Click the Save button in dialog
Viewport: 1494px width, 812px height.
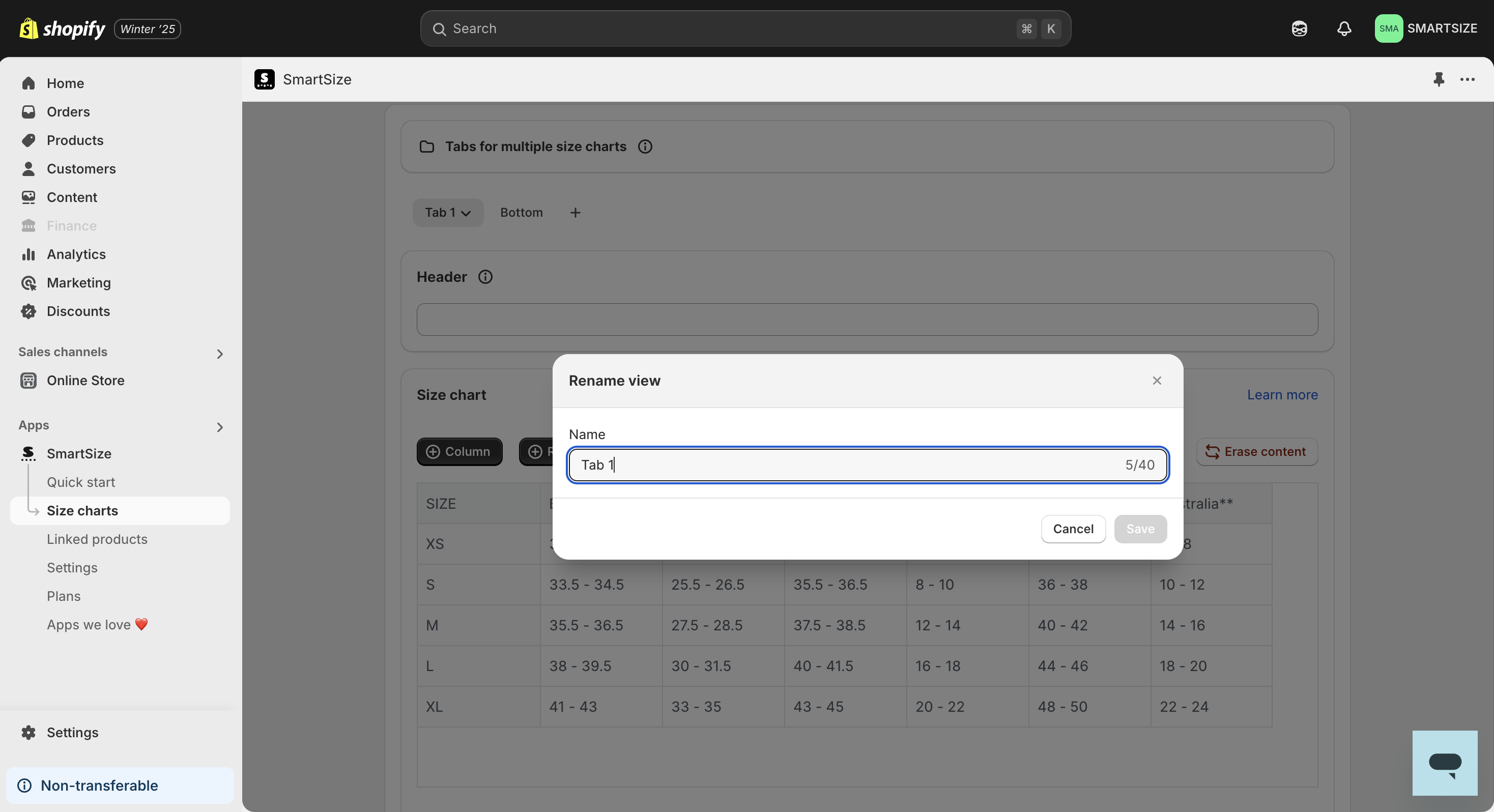1140,529
